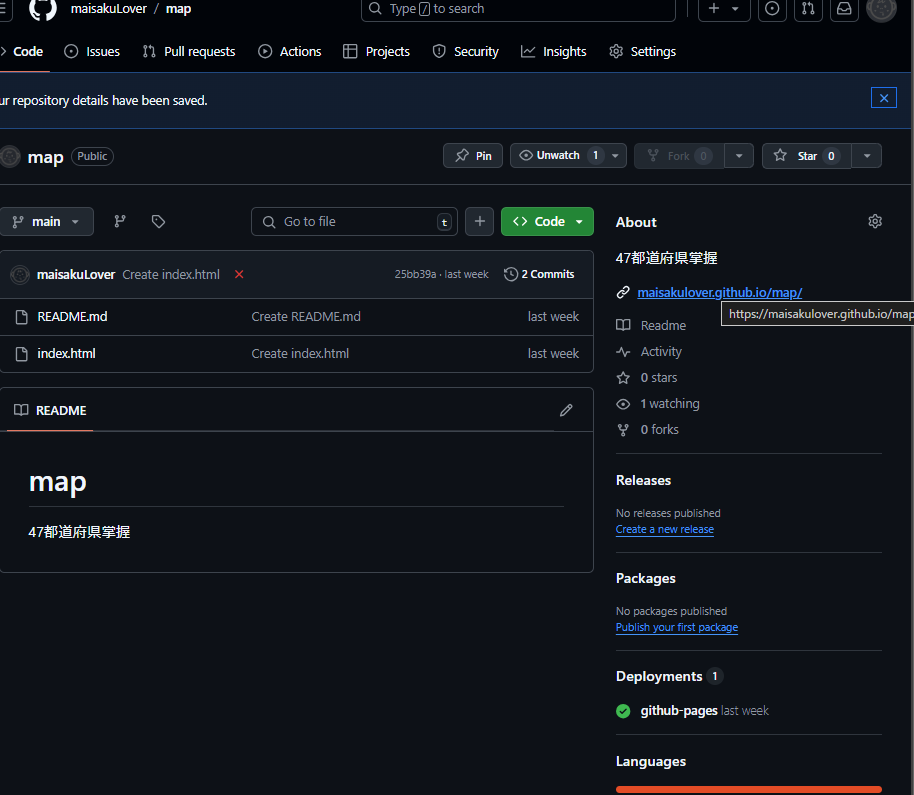
Task: Open the 2 Commits history
Action: 539,275
